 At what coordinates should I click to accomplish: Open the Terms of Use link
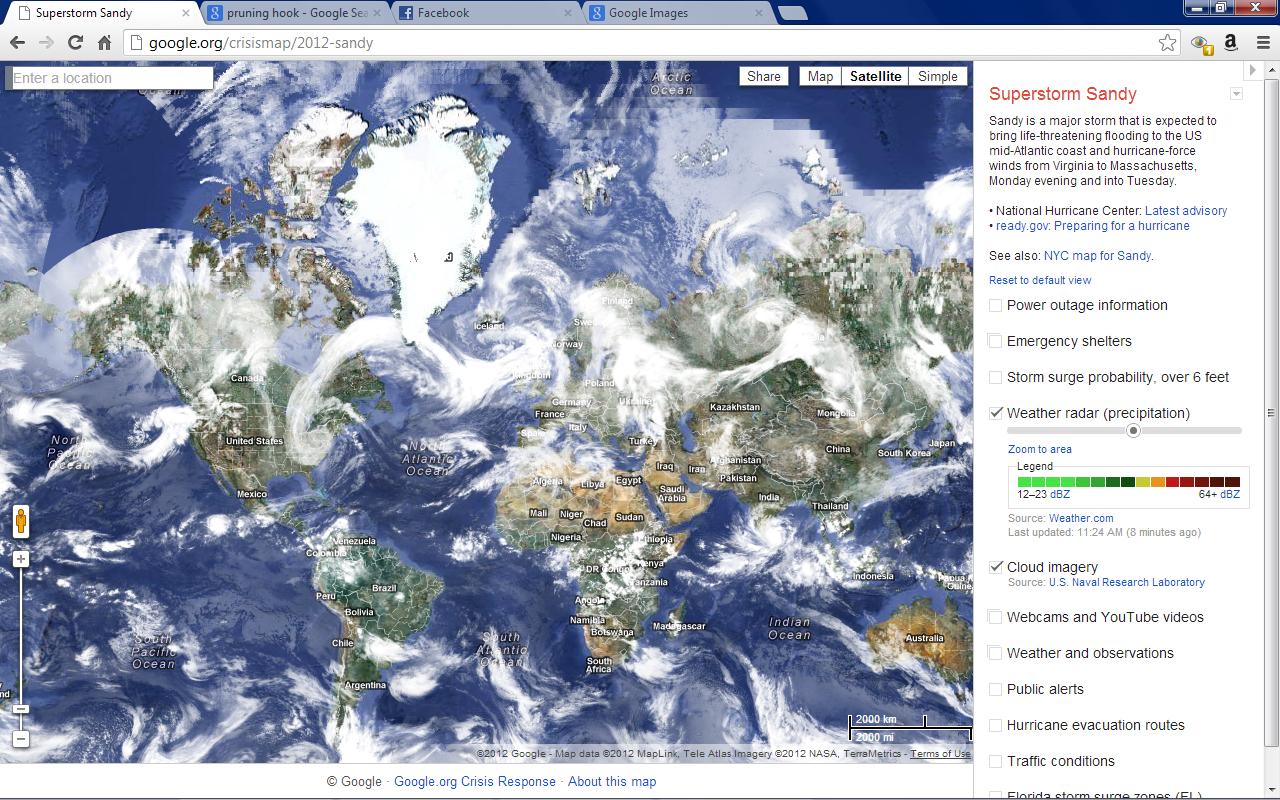coord(940,754)
